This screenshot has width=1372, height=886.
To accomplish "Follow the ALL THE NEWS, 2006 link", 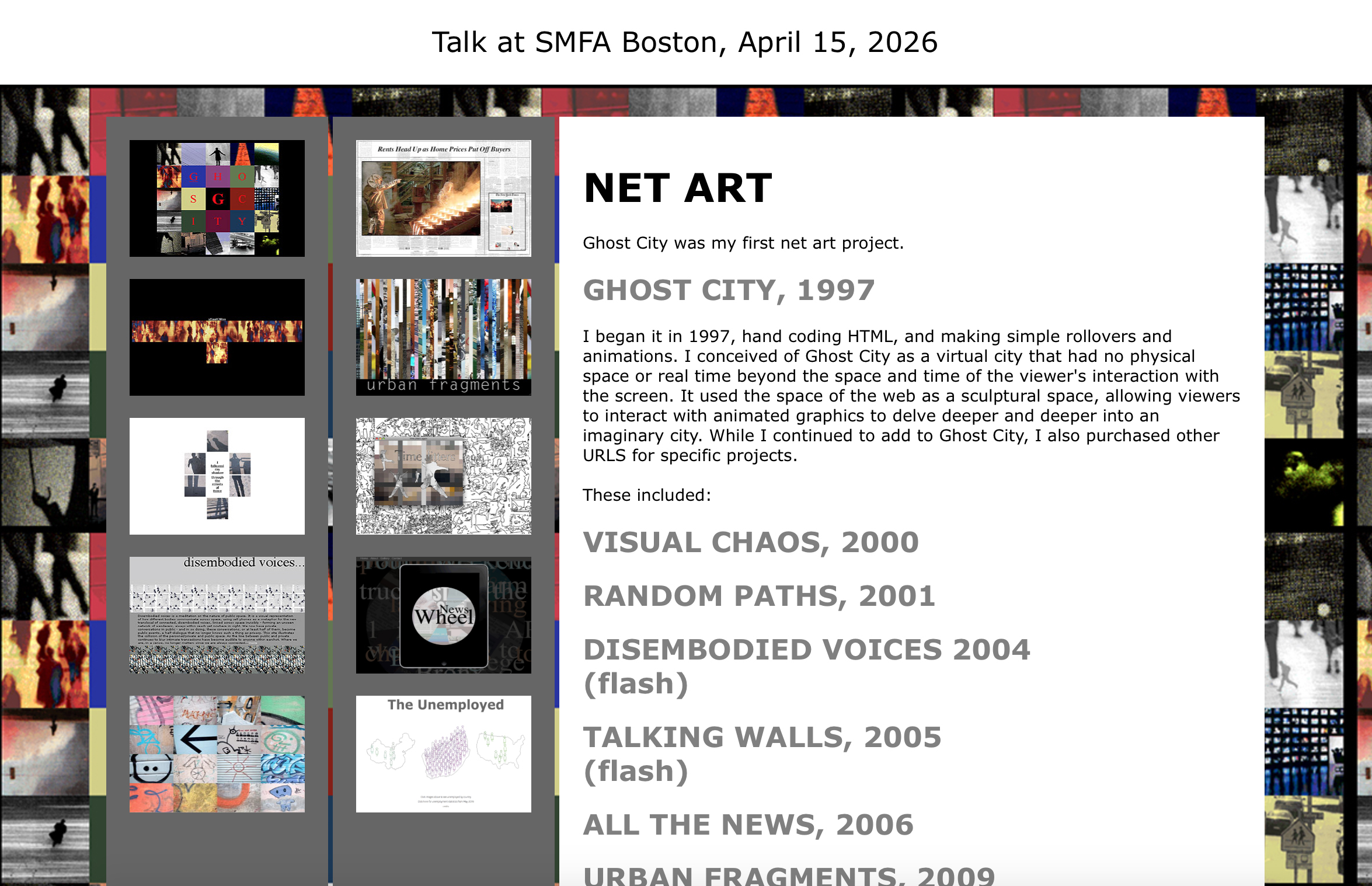I will click(x=748, y=825).
